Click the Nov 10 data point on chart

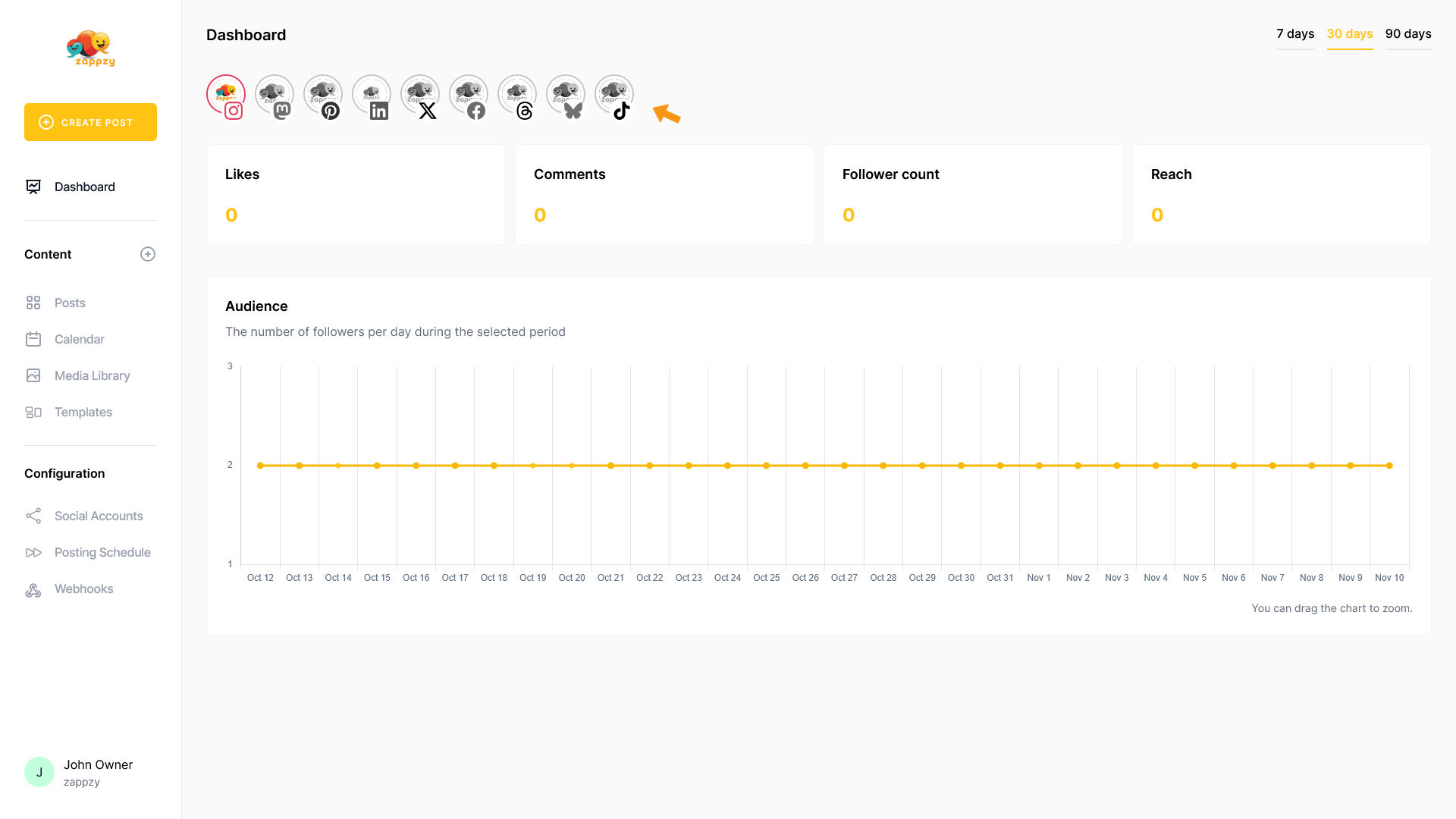(1389, 466)
